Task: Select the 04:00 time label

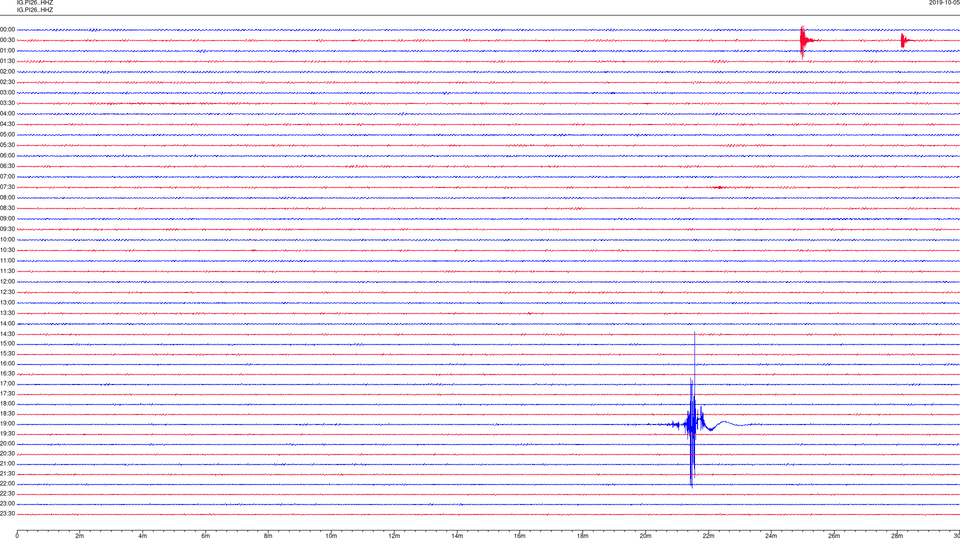Action: click(7, 113)
